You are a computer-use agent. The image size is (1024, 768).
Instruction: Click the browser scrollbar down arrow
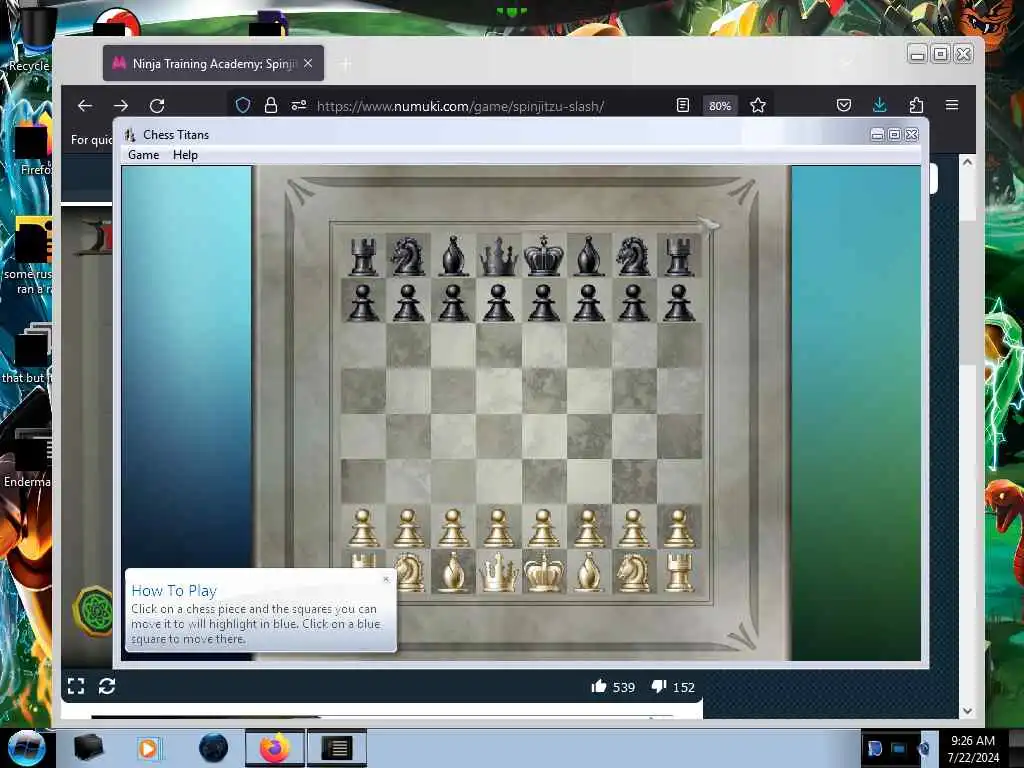point(967,711)
